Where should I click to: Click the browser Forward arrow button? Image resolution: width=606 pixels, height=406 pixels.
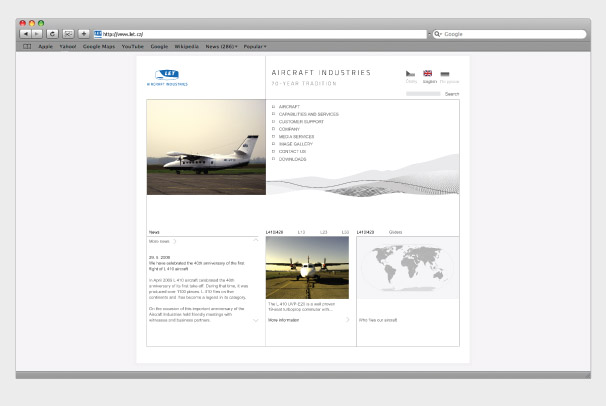(36, 33)
